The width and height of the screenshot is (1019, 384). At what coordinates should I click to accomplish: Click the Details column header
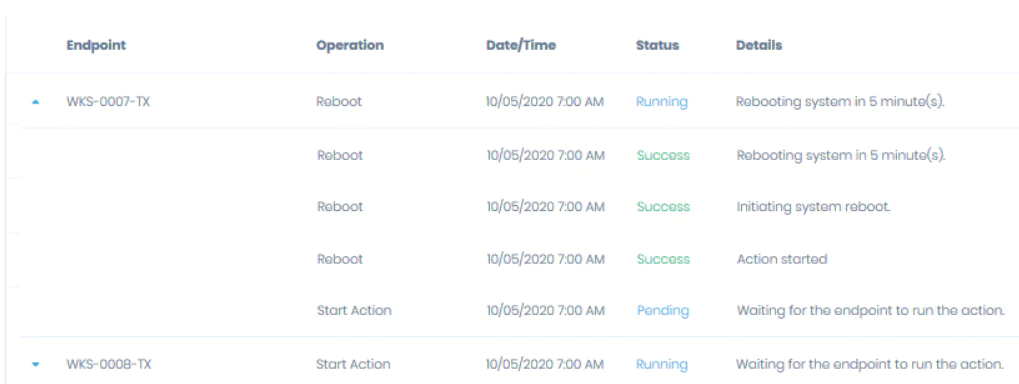[758, 45]
